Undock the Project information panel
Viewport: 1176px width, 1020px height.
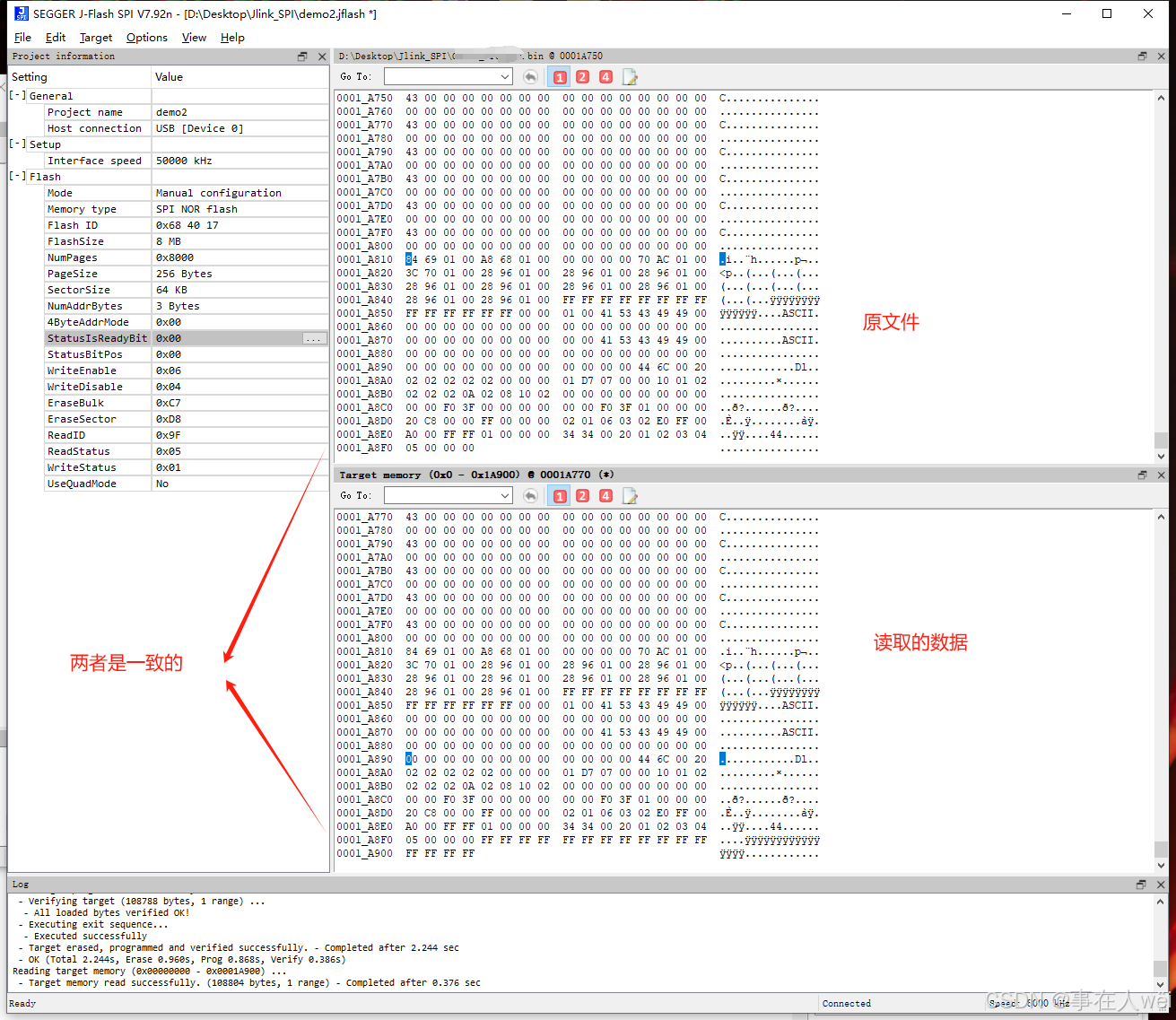click(x=302, y=57)
